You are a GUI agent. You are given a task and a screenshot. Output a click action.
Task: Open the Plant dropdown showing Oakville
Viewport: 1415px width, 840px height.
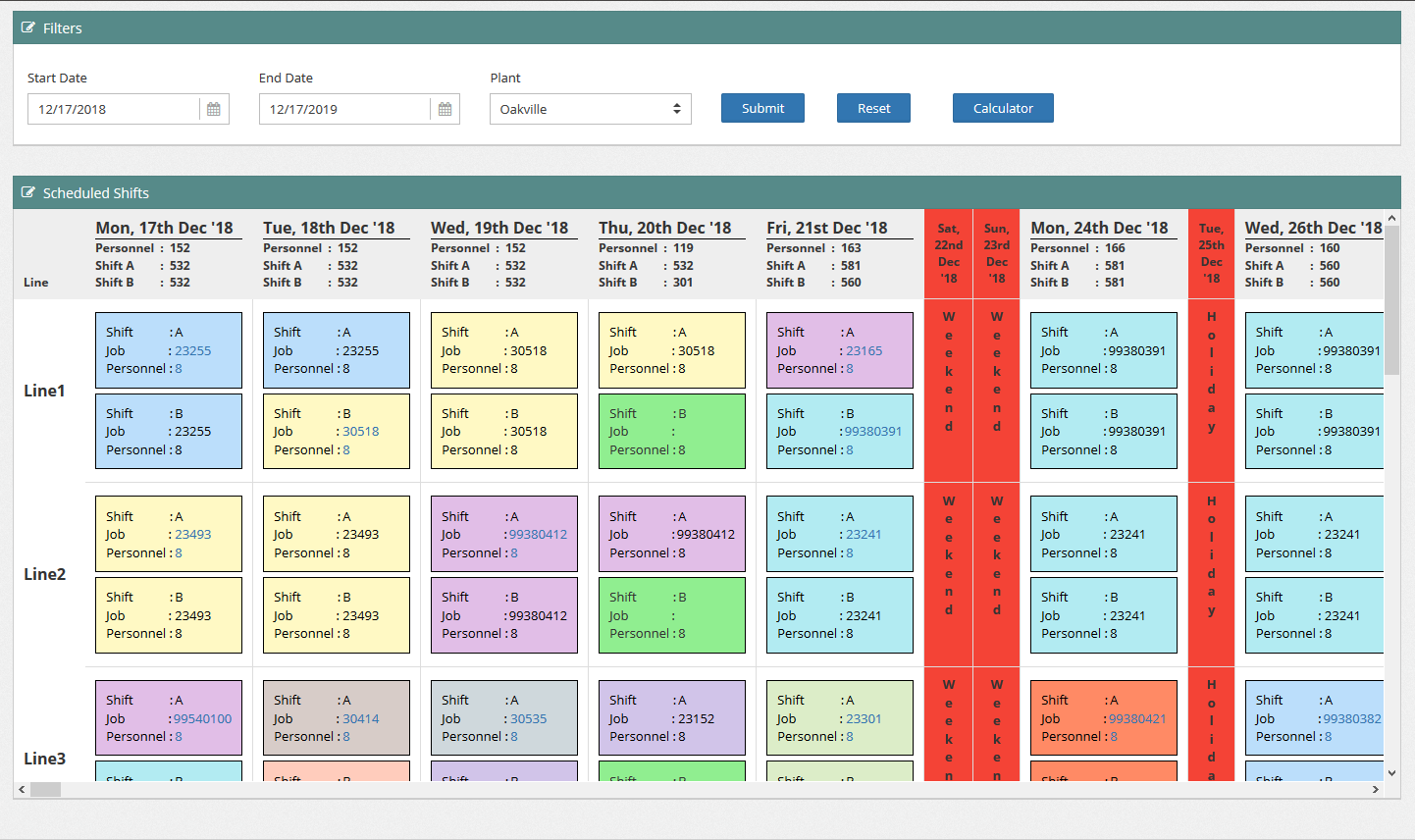point(591,109)
